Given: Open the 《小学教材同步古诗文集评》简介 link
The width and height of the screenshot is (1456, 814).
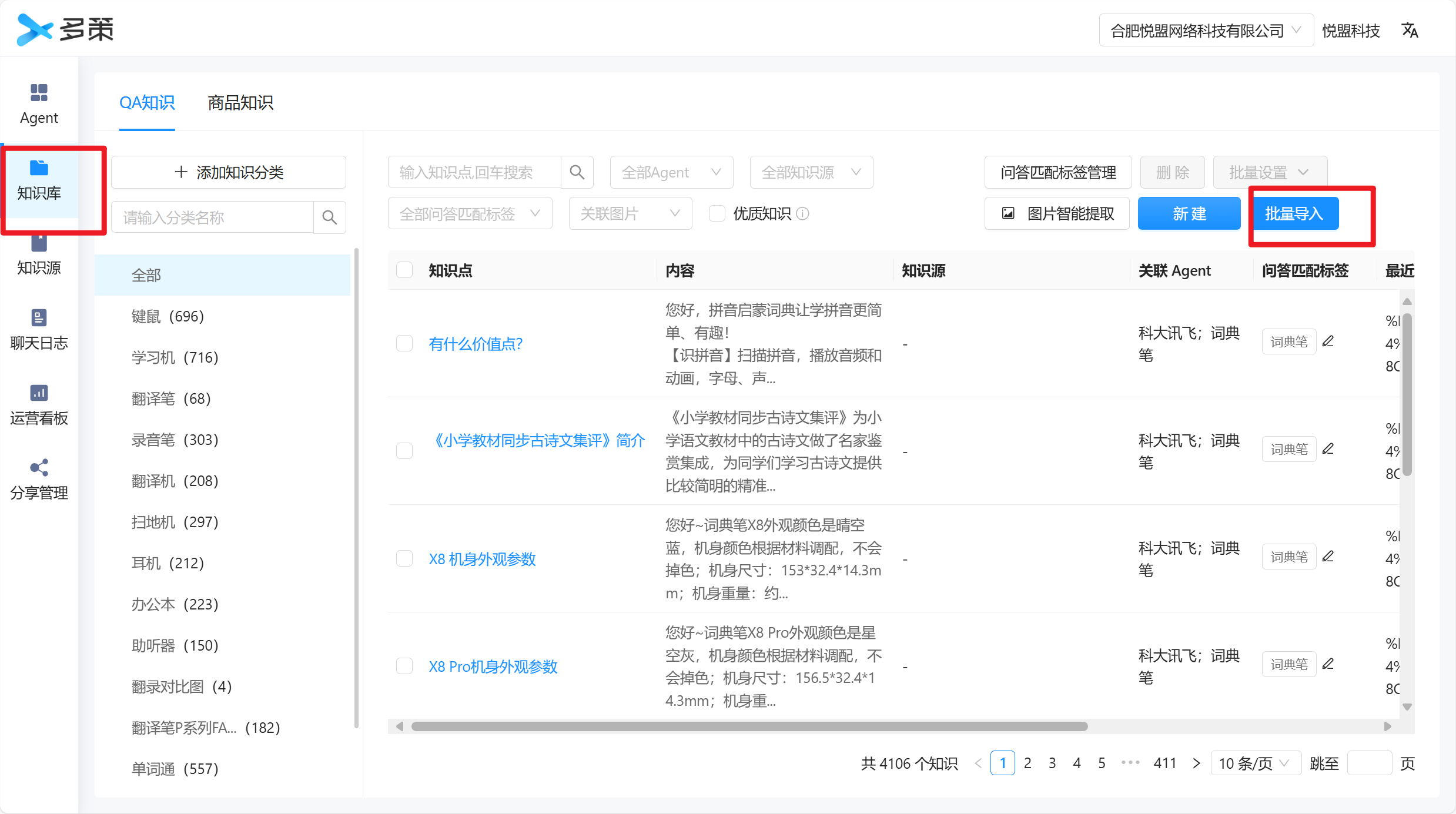Looking at the screenshot, I should coord(537,441).
